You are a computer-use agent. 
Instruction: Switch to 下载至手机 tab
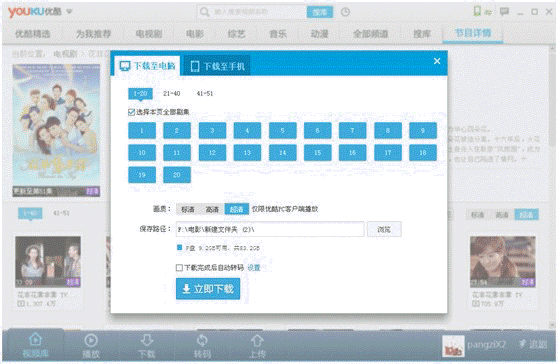217,66
